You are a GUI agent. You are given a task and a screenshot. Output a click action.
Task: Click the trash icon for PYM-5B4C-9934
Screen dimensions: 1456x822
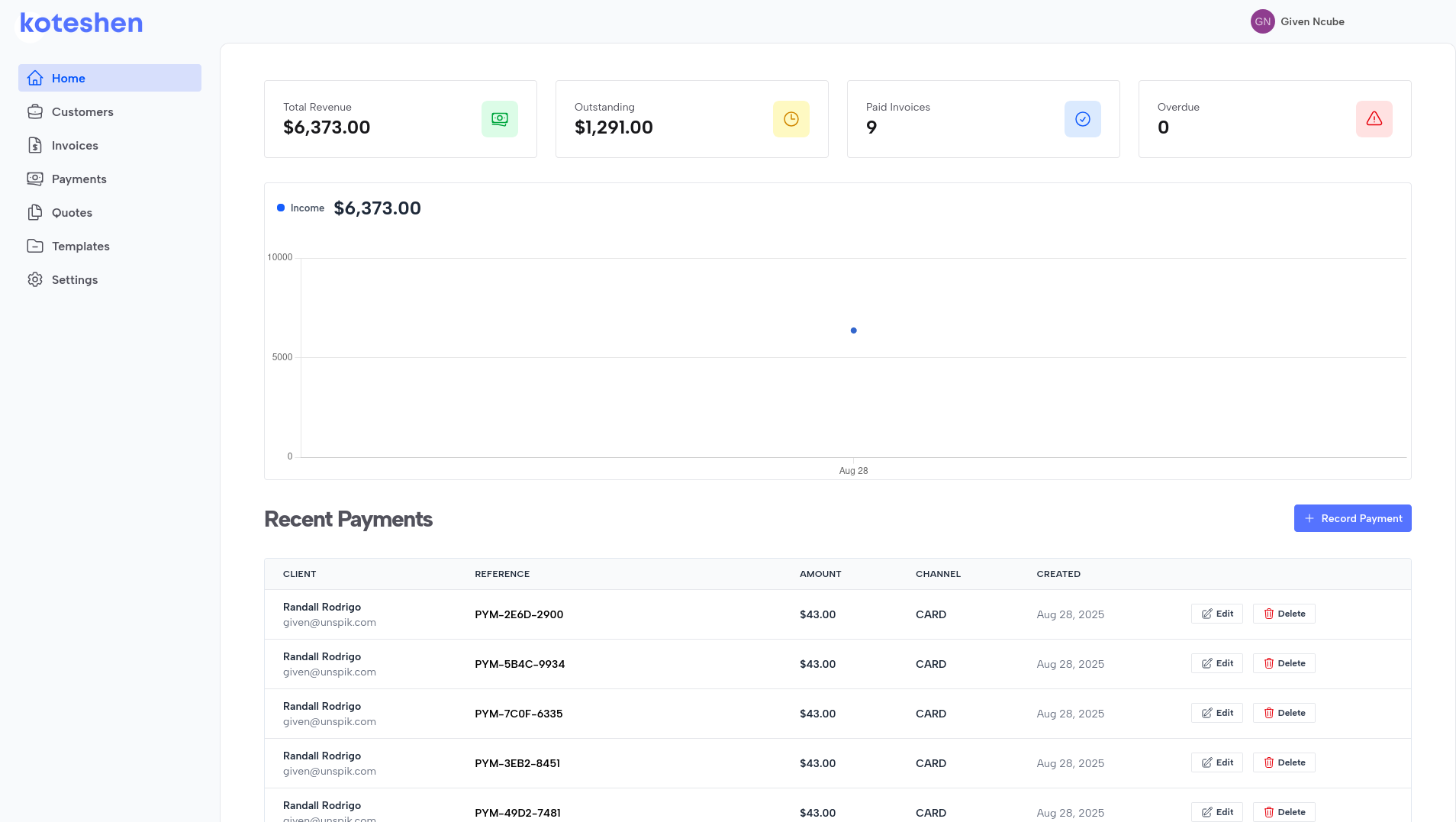pyautogui.click(x=1269, y=663)
